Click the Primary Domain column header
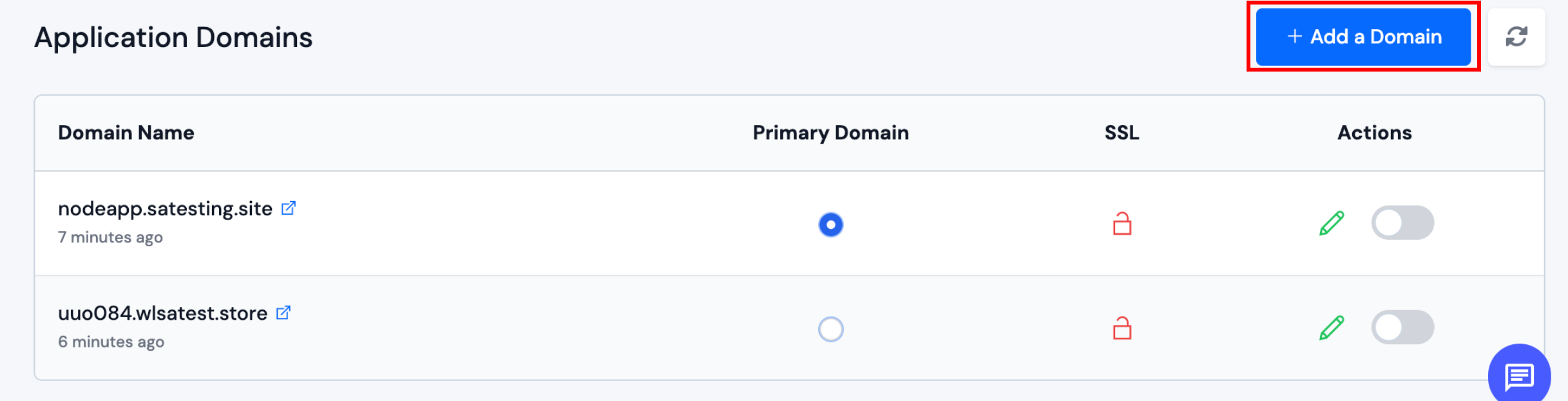1568x401 pixels. click(x=830, y=133)
